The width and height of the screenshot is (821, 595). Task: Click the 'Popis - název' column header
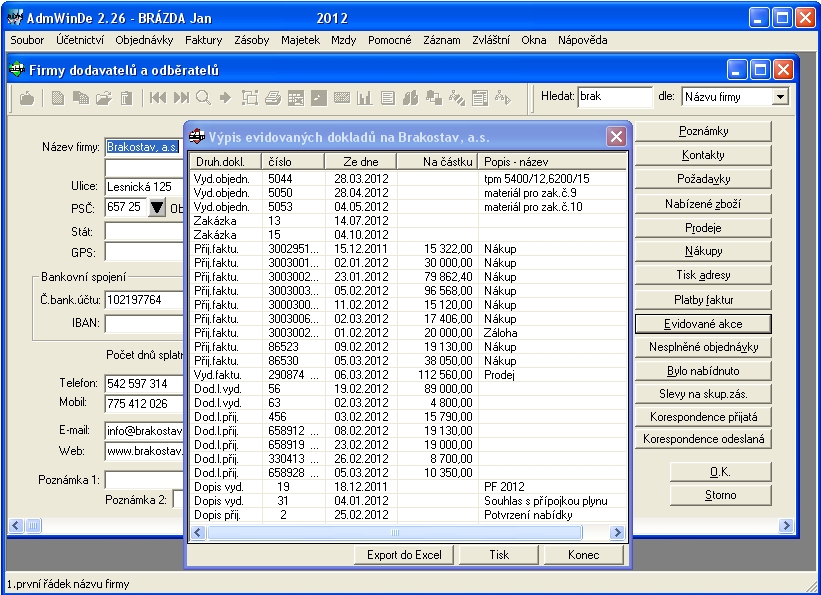(552, 162)
